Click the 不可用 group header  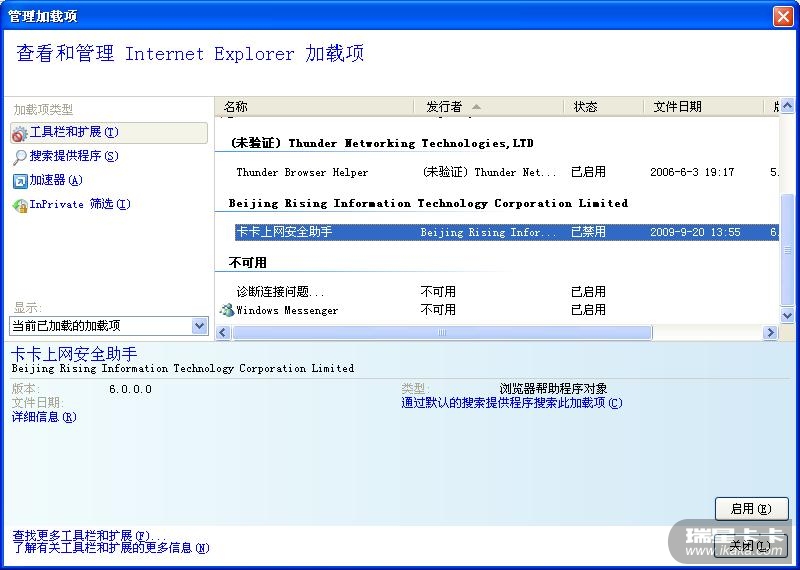[x=248, y=262]
